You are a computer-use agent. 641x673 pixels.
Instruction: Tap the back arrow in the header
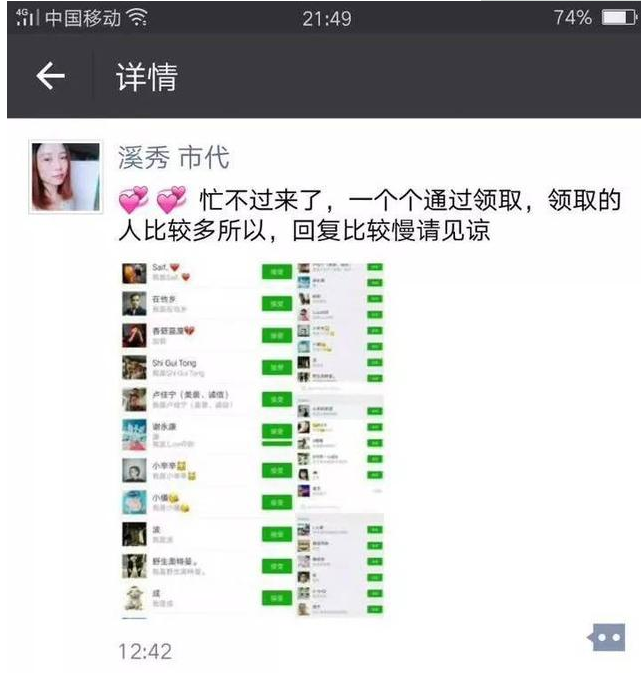coord(51,76)
